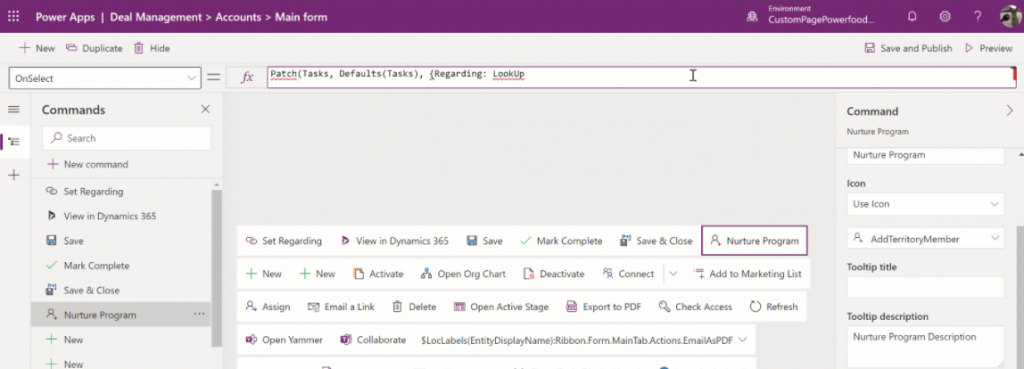Click Save & Close ribbon button
The width and height of the screenshot is (1024, 369).
(x=656, y=241)
